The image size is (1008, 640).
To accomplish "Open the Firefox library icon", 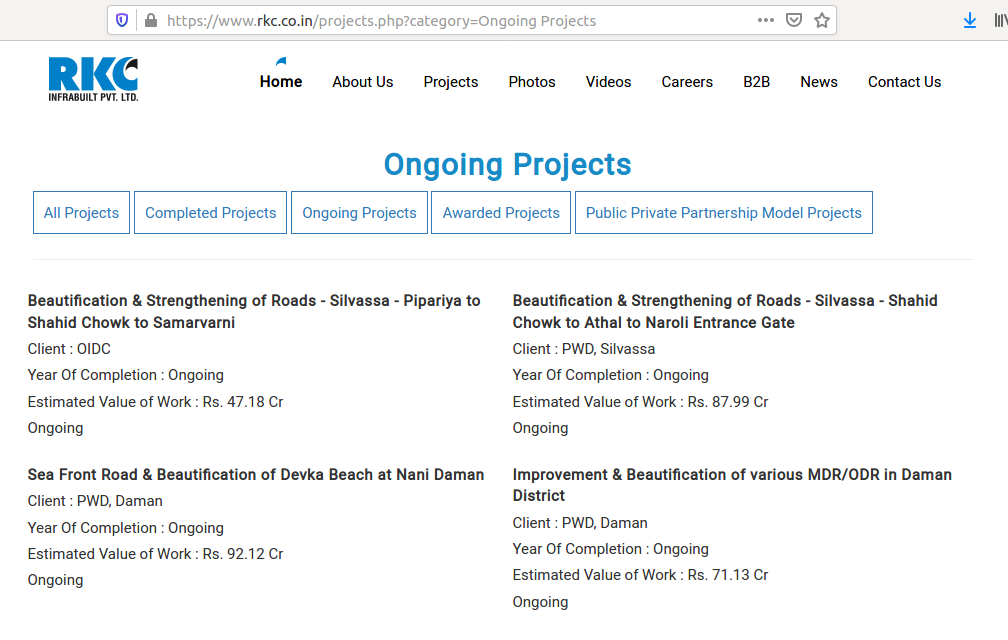I will coord(999,20).
